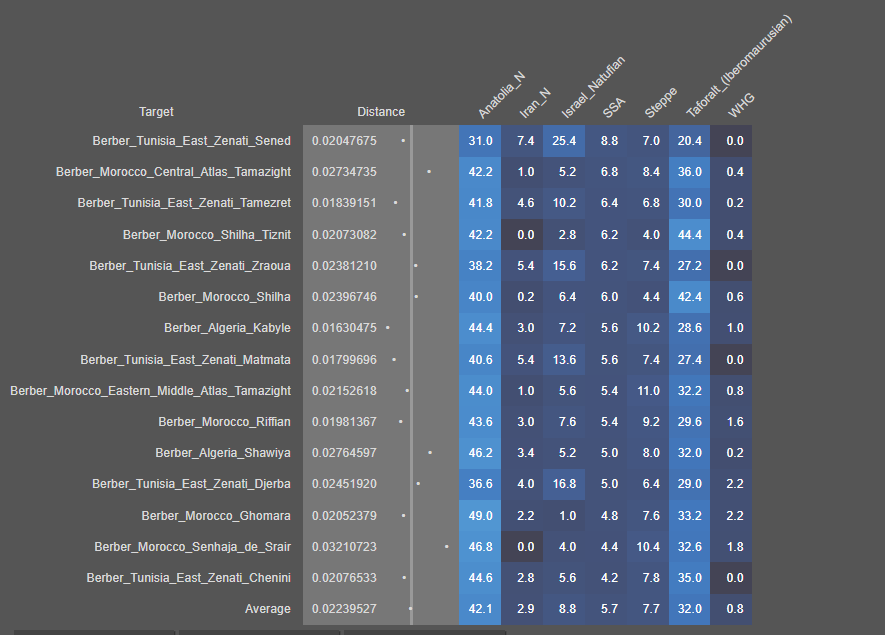
Task: Click the Israel_Natufian column header
Action: 592,88
